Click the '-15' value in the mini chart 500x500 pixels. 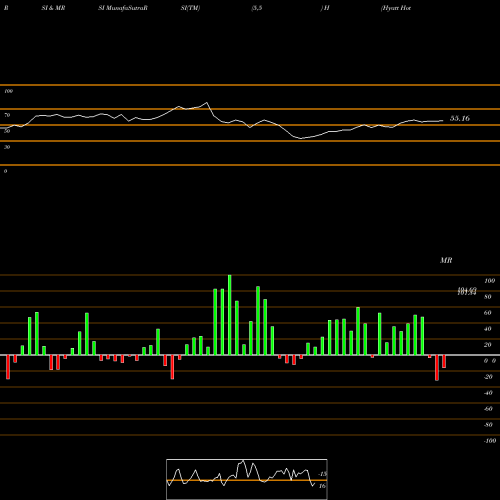[323, 474]
